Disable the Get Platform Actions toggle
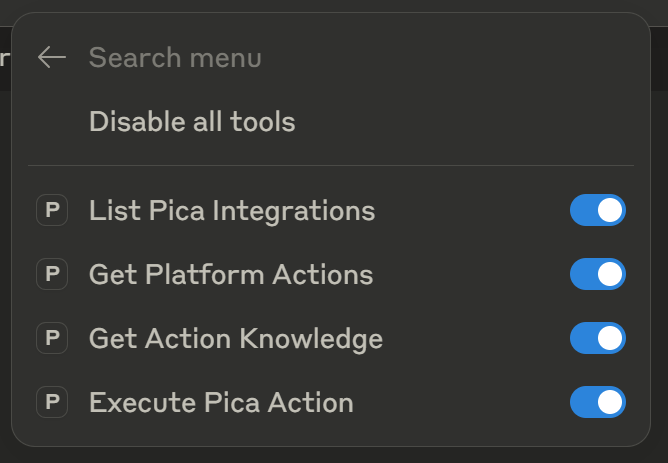 click(x=597, y=275)
